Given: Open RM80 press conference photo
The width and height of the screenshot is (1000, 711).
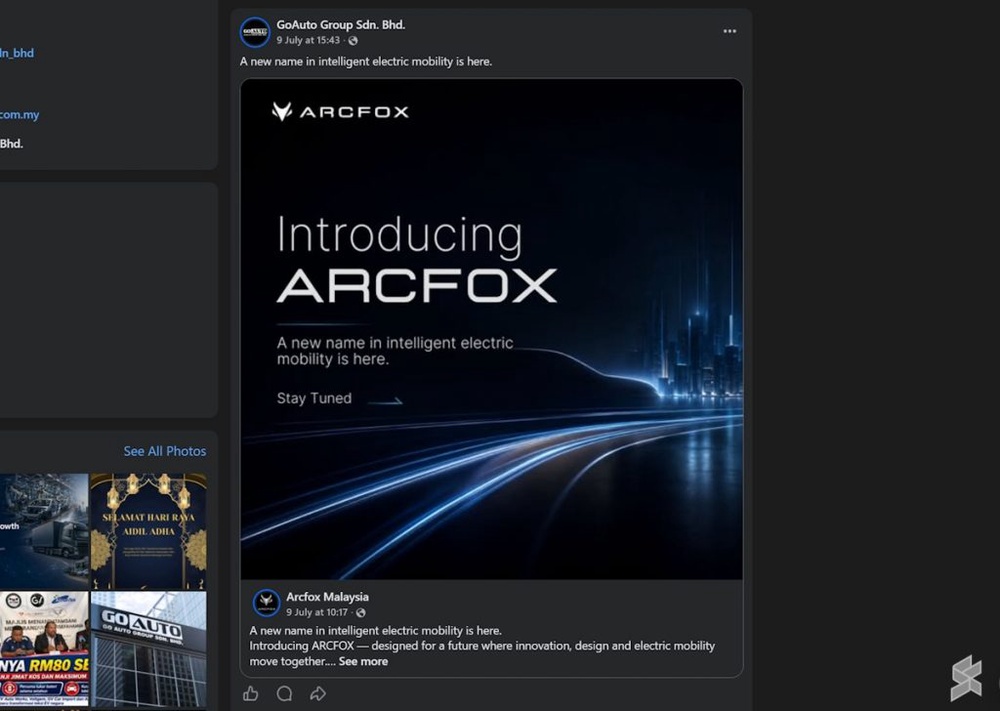Looking at the screenshot, I should (44, 649).
